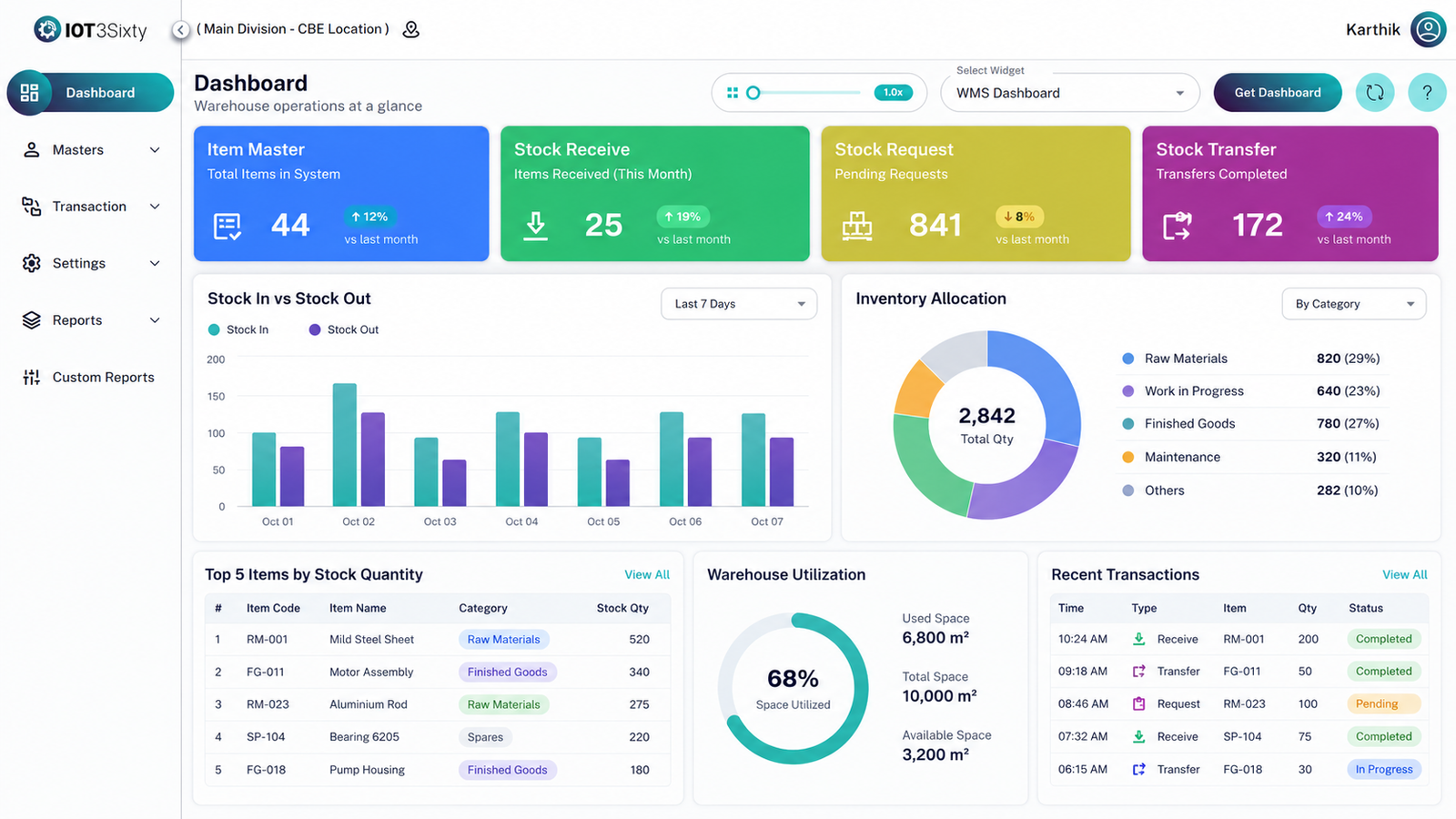Screen dimensions: 1456x819
Task: Click the grid layout icon beside the zoom slider
Action: 733,93
